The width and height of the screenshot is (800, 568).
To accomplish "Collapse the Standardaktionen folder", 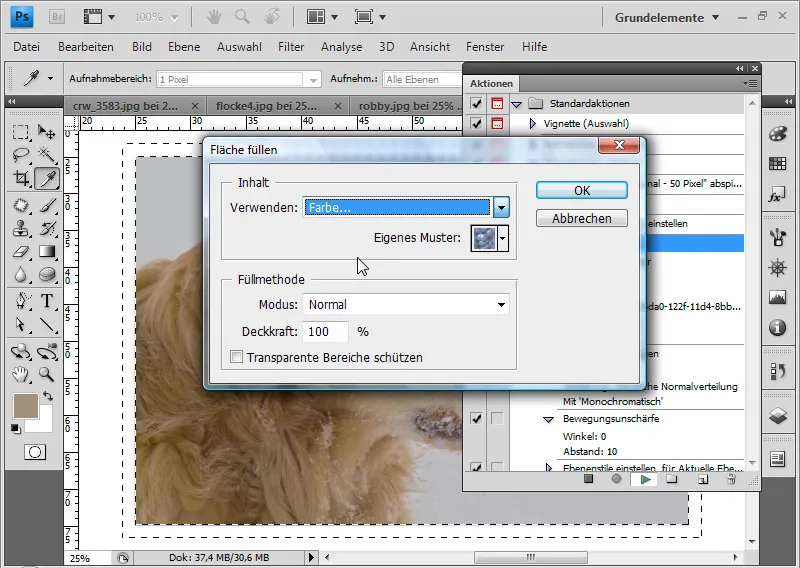I will [x=516, y=104].
